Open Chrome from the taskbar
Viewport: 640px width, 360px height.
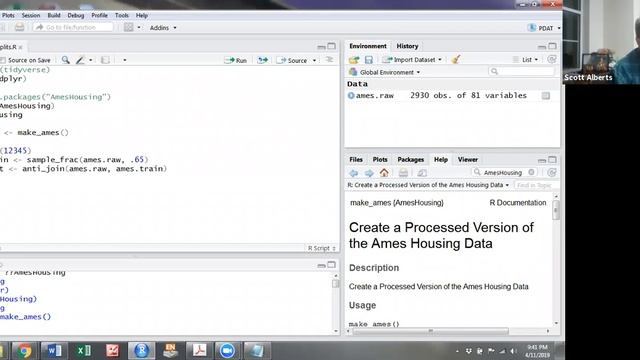coord(24,351)
